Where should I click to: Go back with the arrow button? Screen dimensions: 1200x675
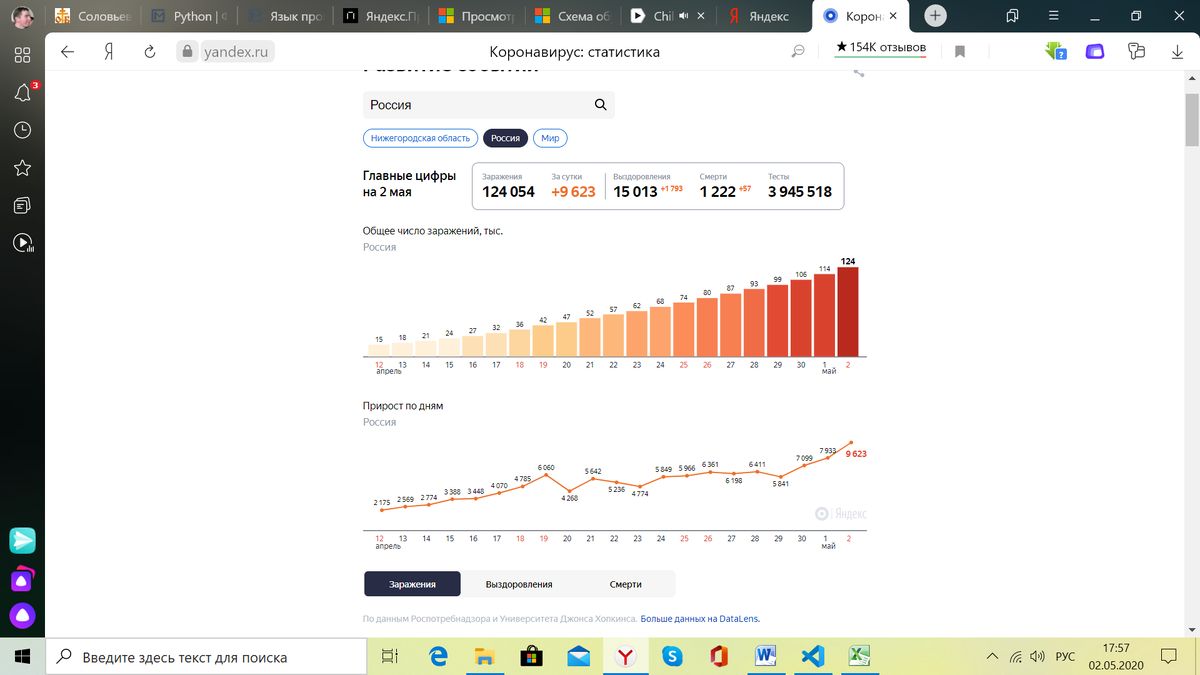pyautogui.click(x=68, y=52)
